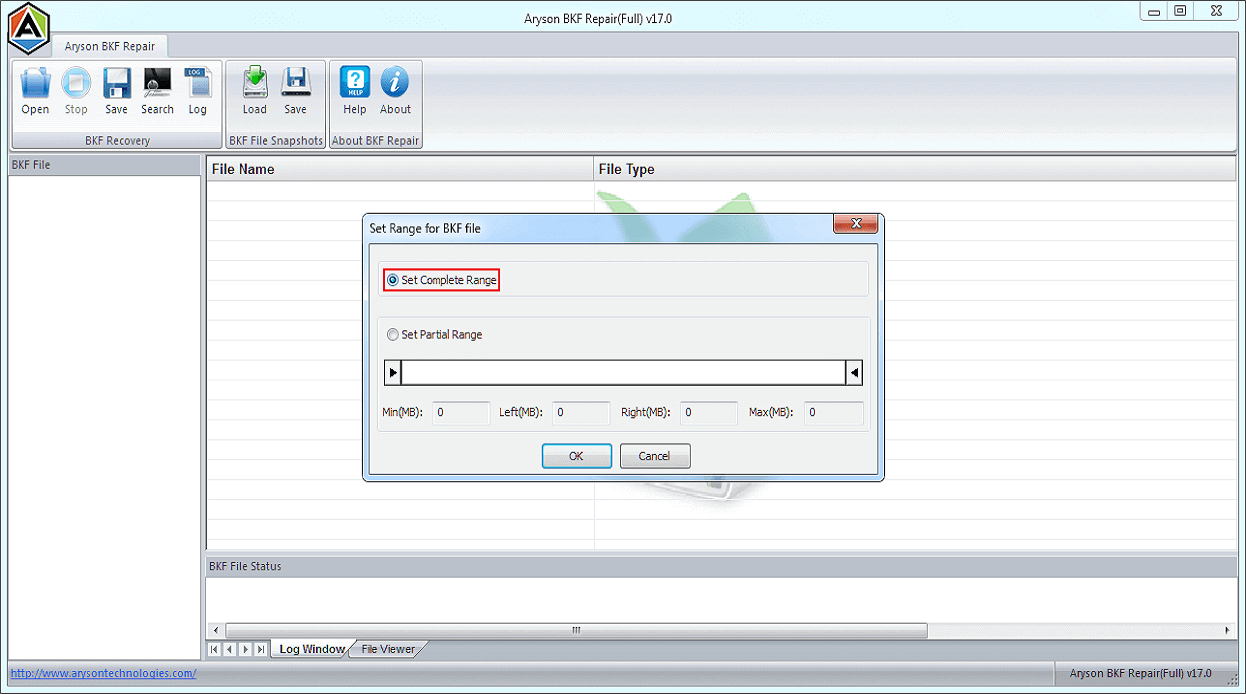Click the File Name column header

tap(400, 169)
